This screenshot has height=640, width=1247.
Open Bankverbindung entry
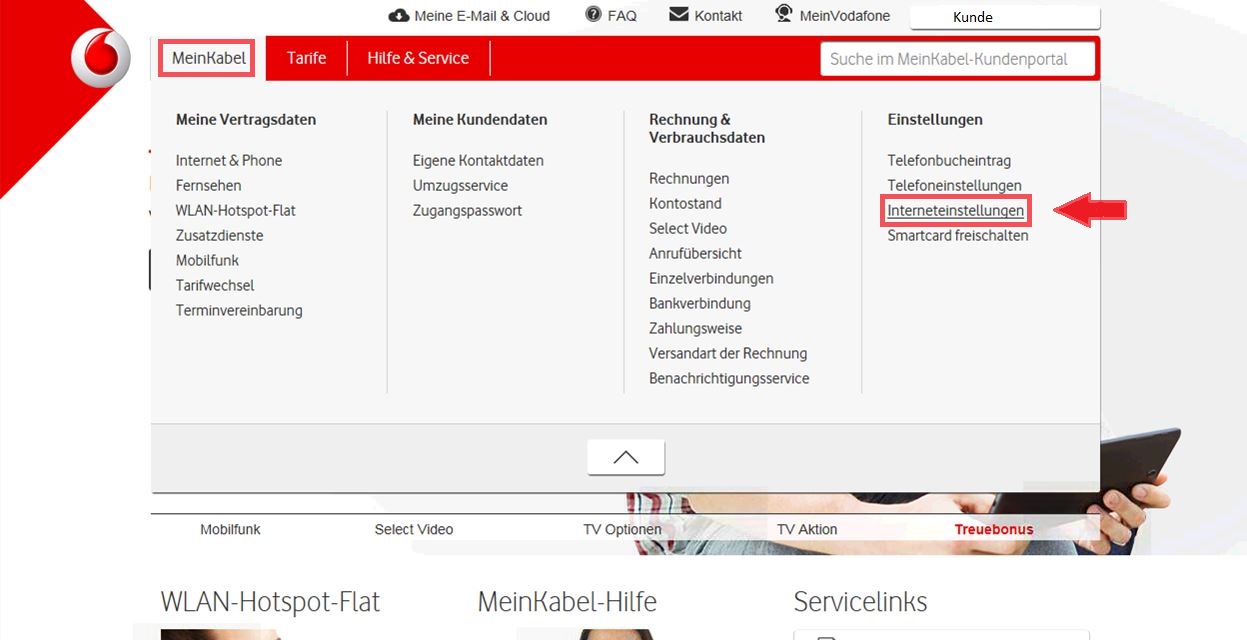[x=700, y=303]
